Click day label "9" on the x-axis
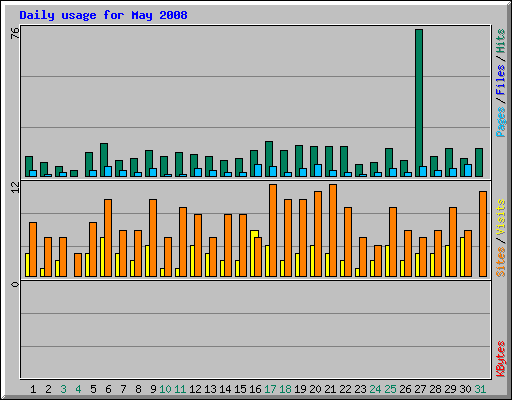The width and height of the screenshot is (512, 400). tap(153, 389)
